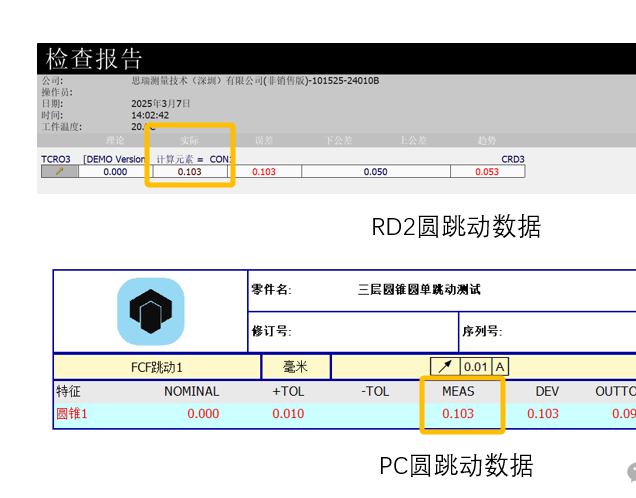Select the 圆锥1 feature row name
636x498 pixels.
pos(72,413)
